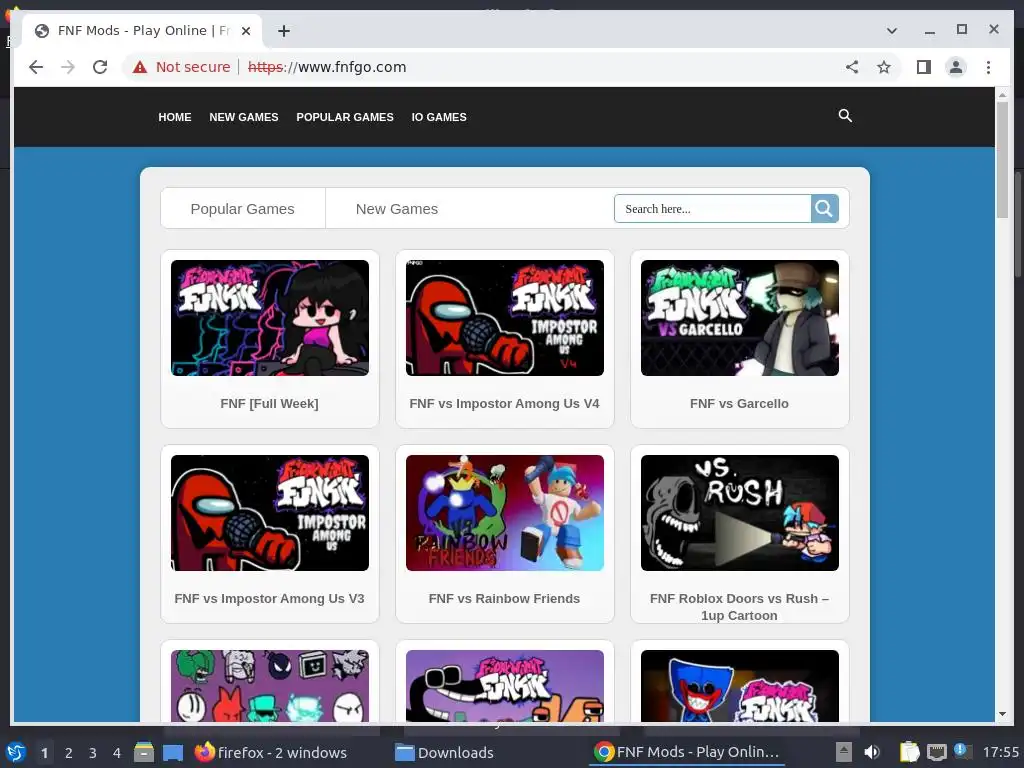This screenshot has height=768, width=1024.
Task: Open the notification tray icon
Action: [x=963, y=751]
